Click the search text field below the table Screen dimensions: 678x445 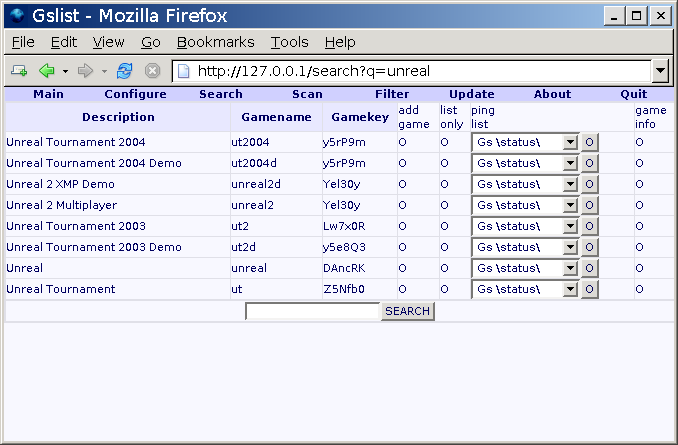[x=312, y=311]
